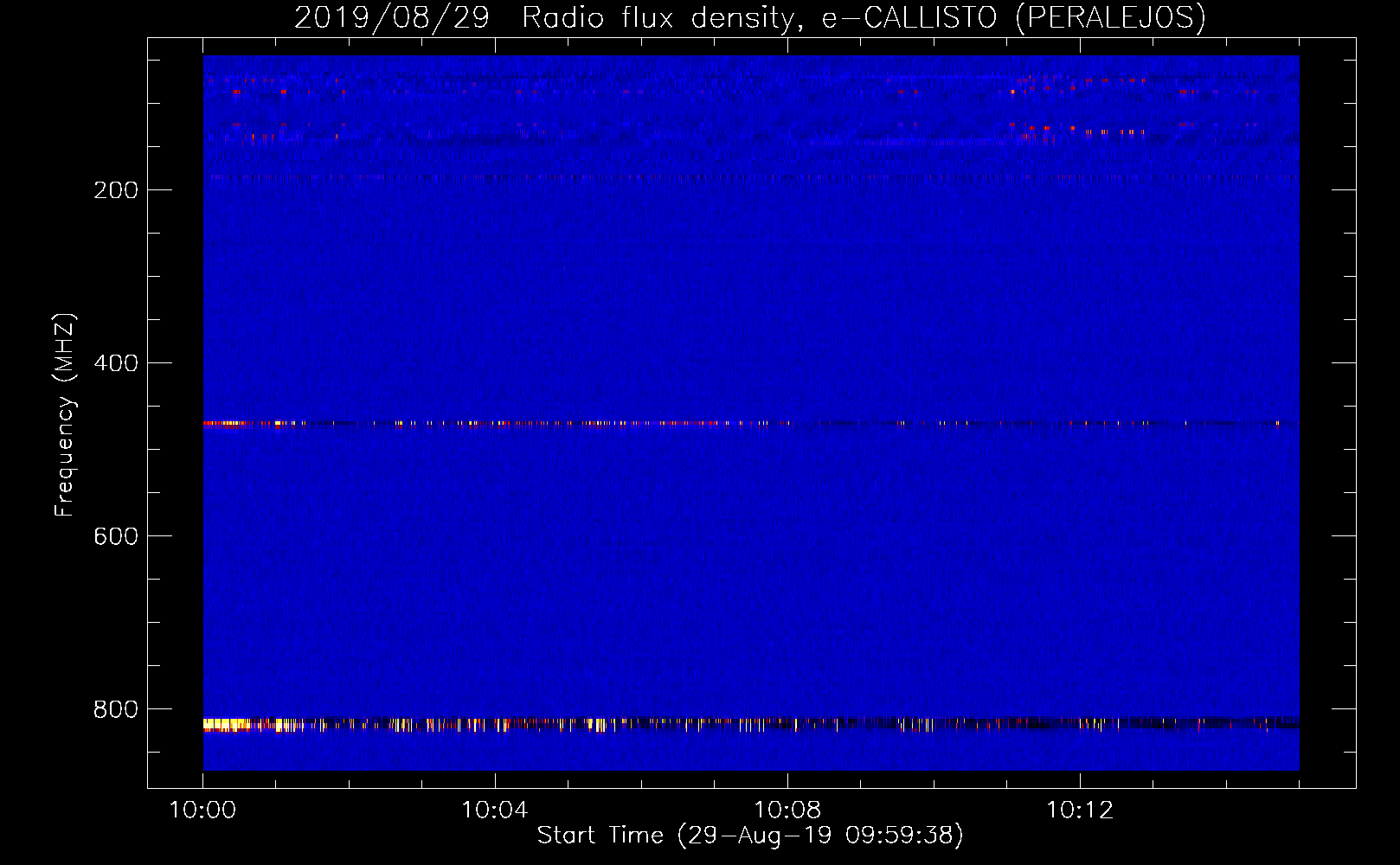Screen dimensions: 1400x865
Task: Select the Start Time axis label
Action: [x=750, y=836]
